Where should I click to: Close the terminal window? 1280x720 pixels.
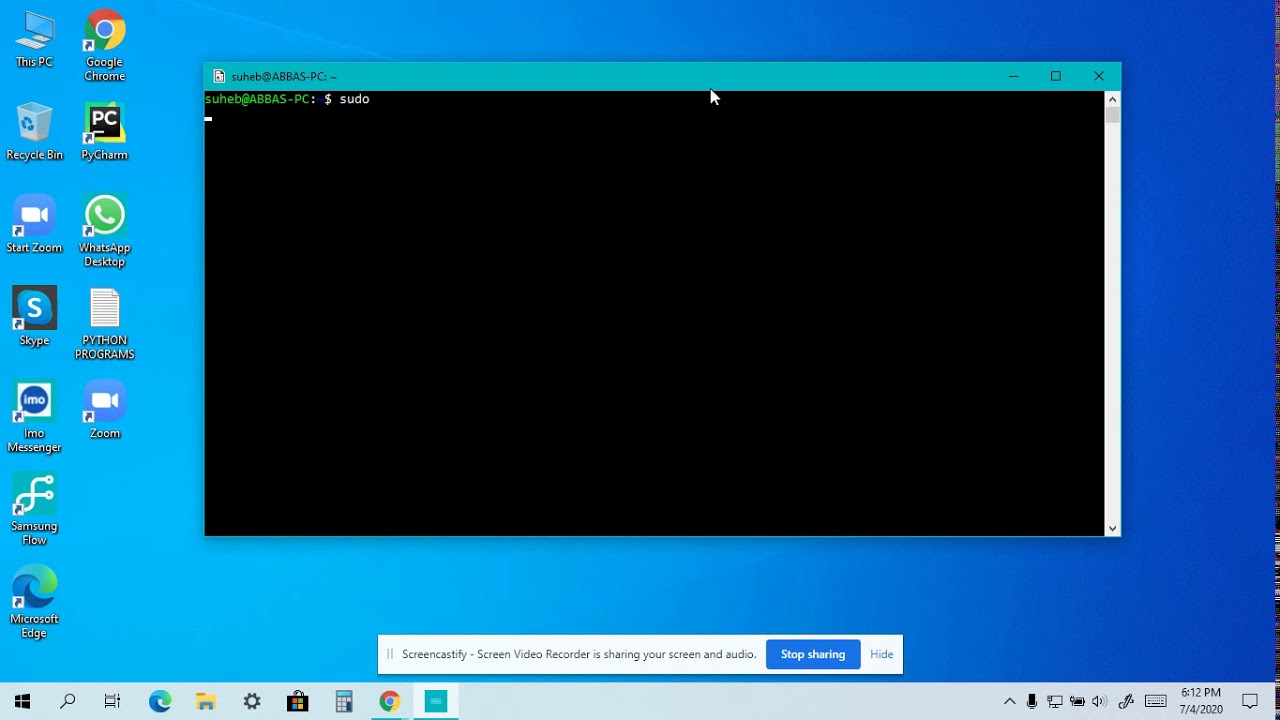pos(1099,76)
